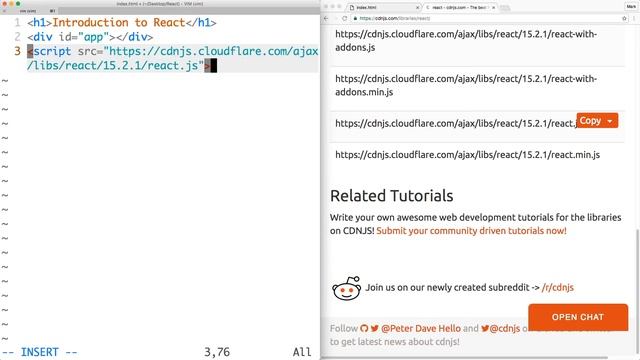Screen dimensions: 640x360
Task: Reload the cdnjs page
Action: point(345,18)
